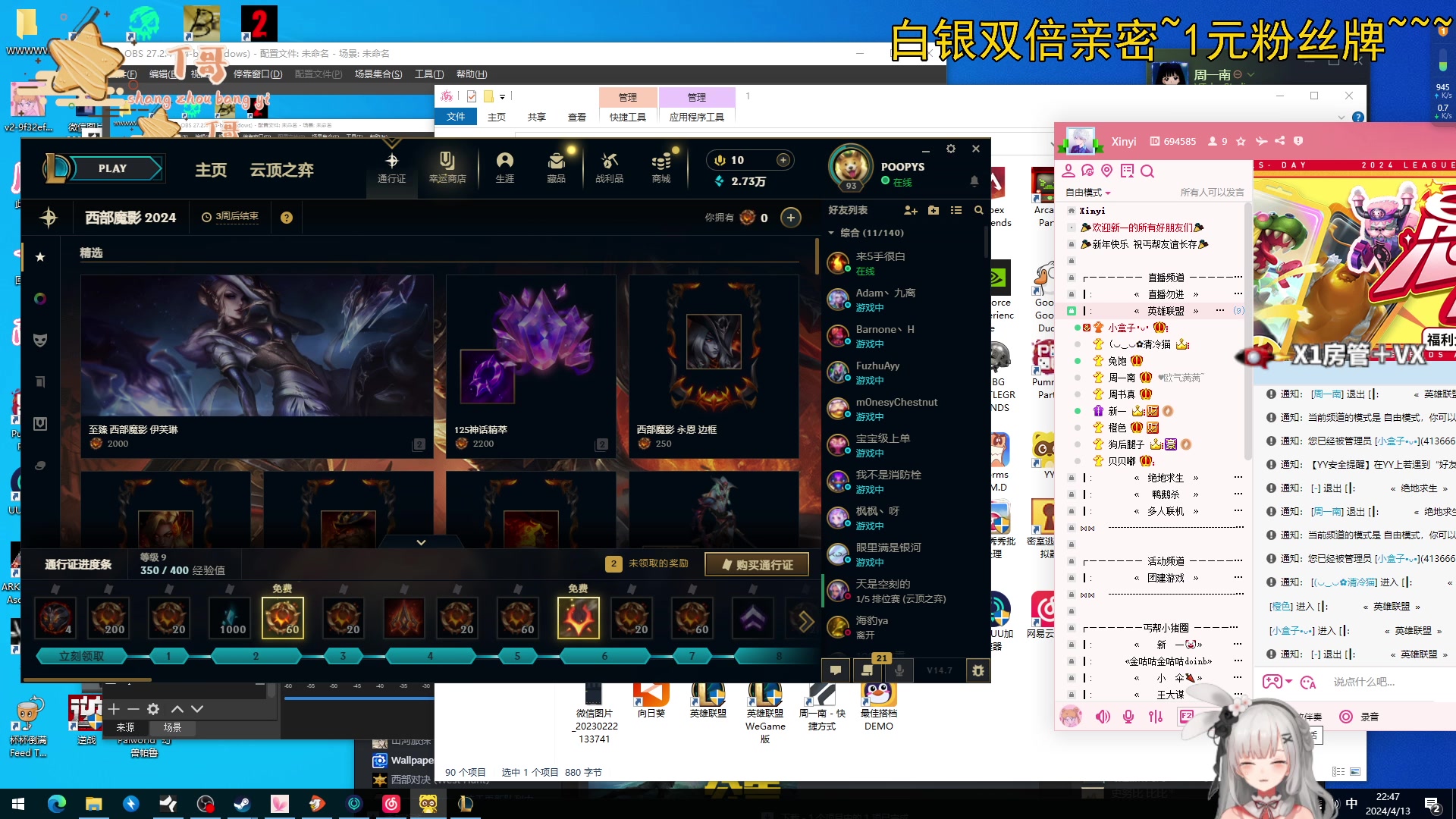Image resolution: width=1456 pixels, height=819 pixels.
Task: Click the OBS add source plus button
Action: [x=114, y=709]
